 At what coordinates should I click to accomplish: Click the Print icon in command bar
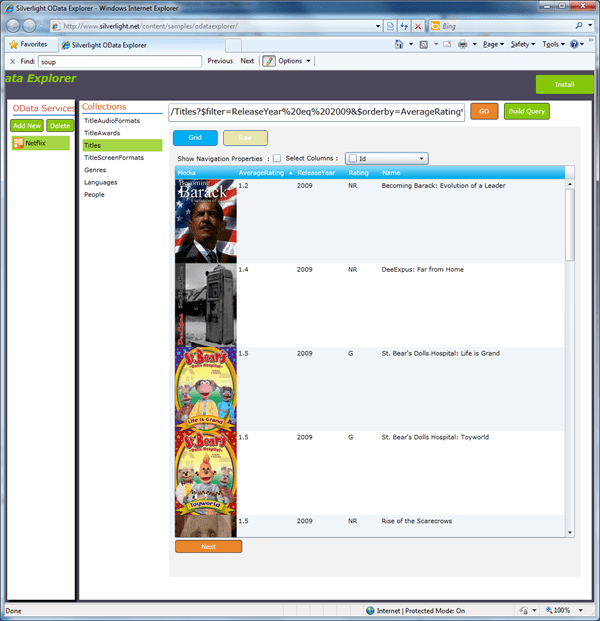[x=463, y=45]
